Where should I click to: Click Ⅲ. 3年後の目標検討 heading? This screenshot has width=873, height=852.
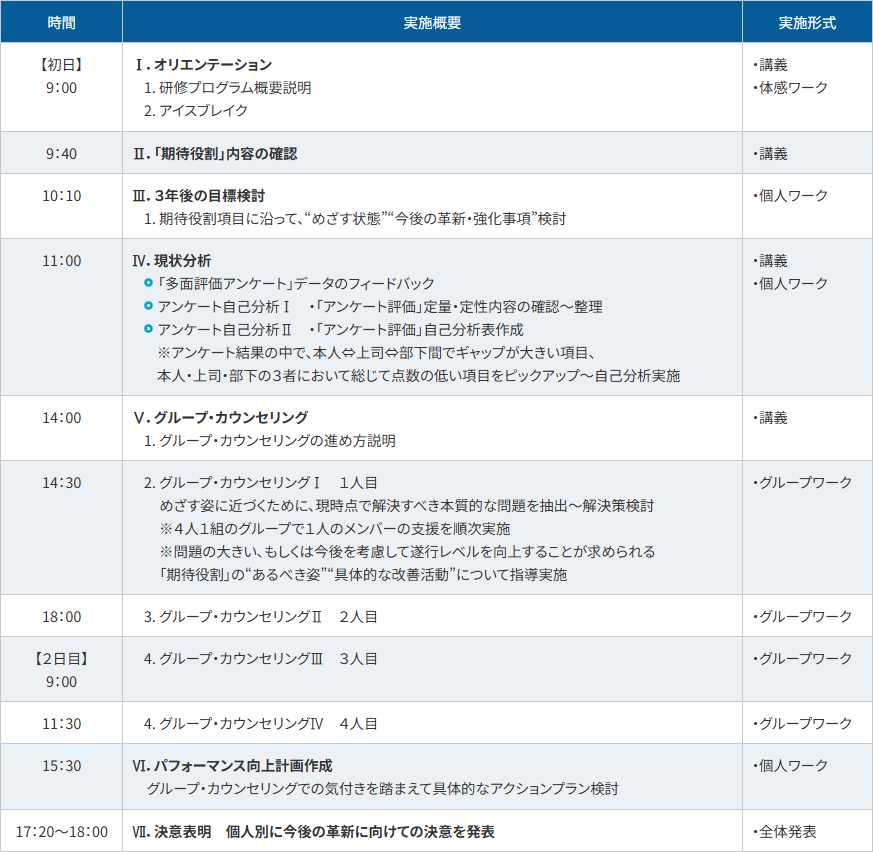[x=199, y=196]
